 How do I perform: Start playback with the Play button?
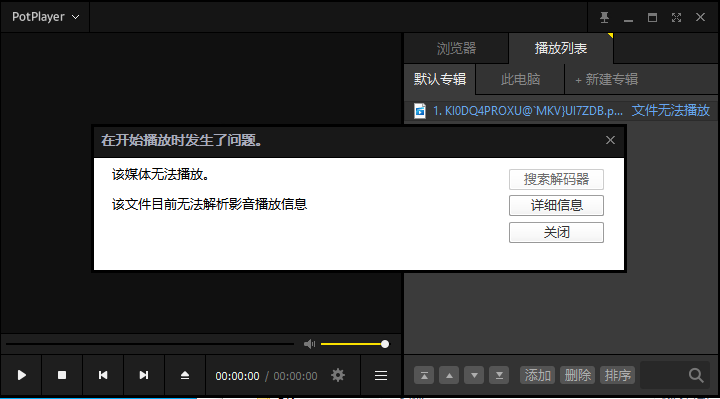pyautogui.click(x=21, y=375)
